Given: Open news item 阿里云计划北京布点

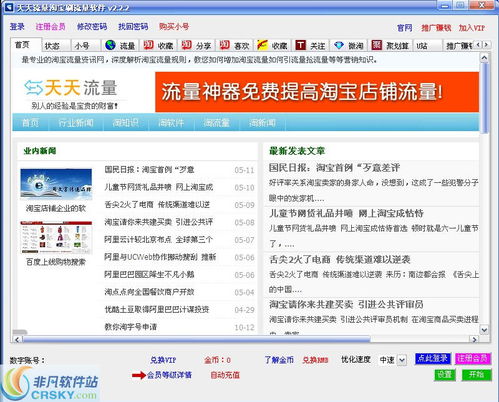Looking at the screenshot, I should (159, 239).
